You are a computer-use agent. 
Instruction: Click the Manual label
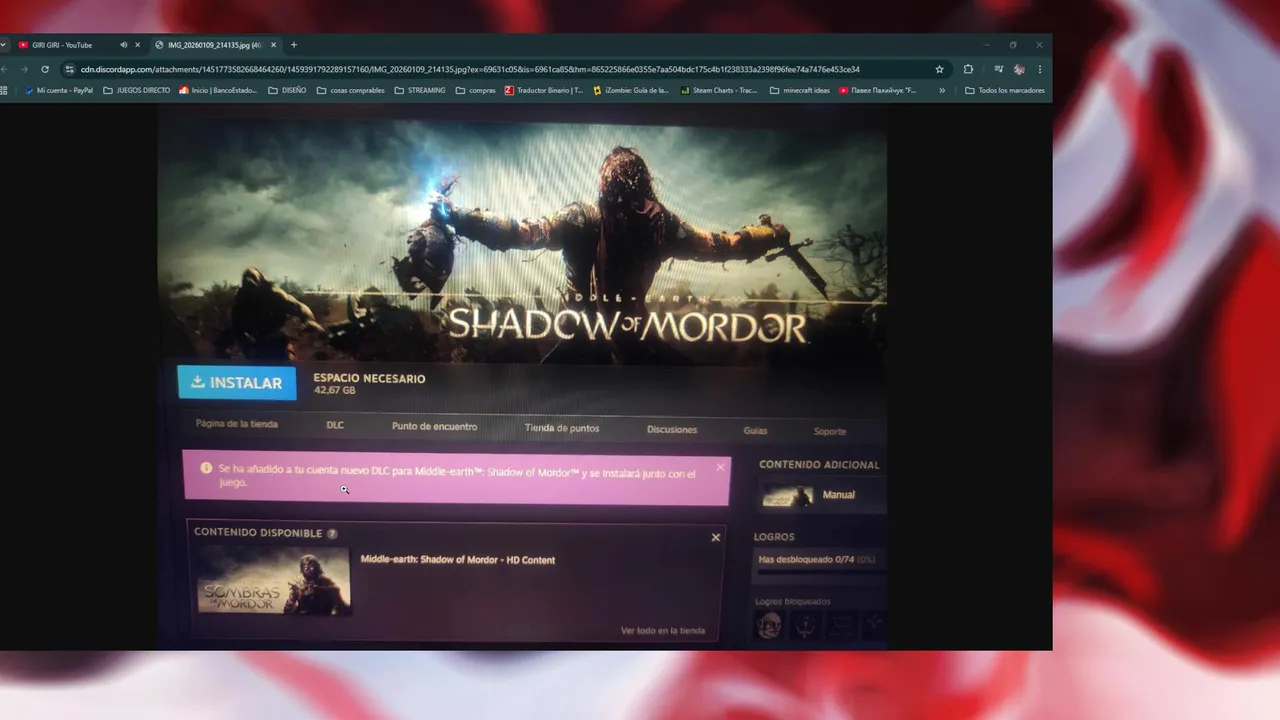pyautogui.click(x=839, y=495)
